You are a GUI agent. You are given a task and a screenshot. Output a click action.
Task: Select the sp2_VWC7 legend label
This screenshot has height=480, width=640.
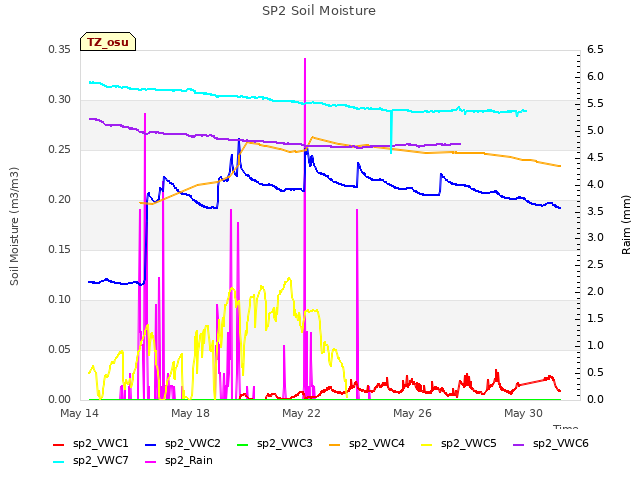100,461
